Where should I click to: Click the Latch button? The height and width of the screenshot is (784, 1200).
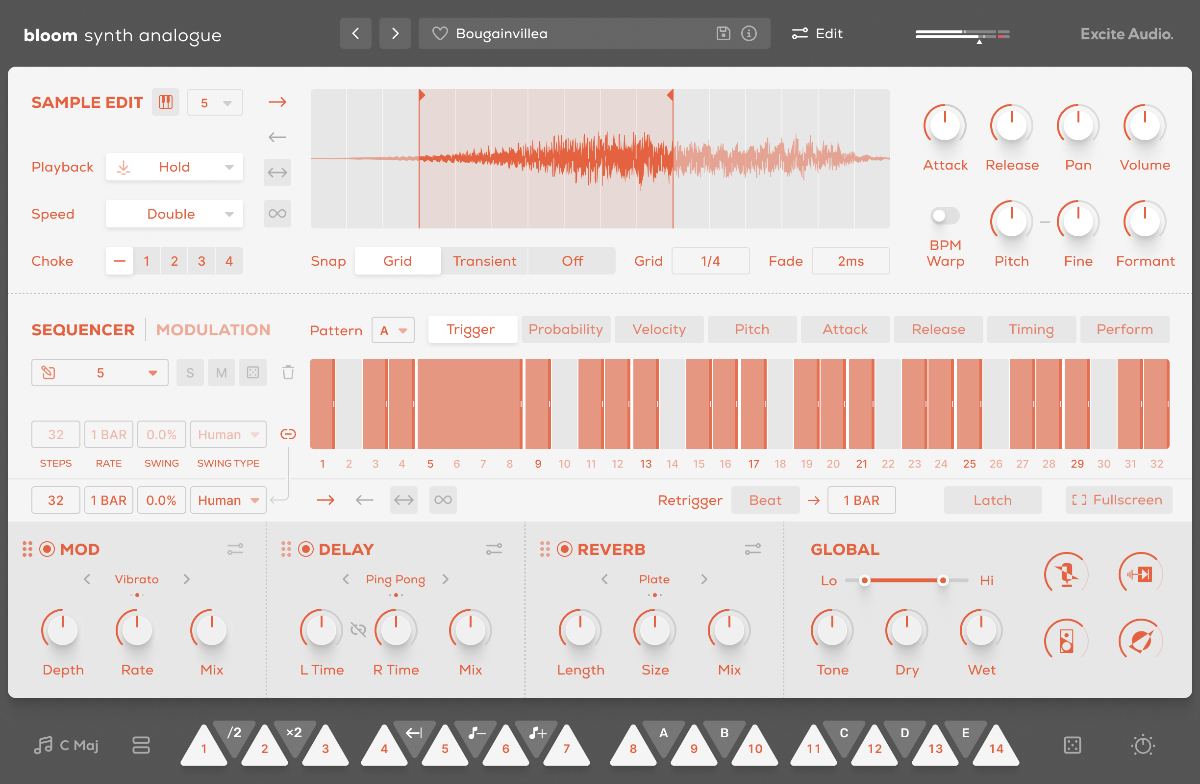tap(993, 500)
